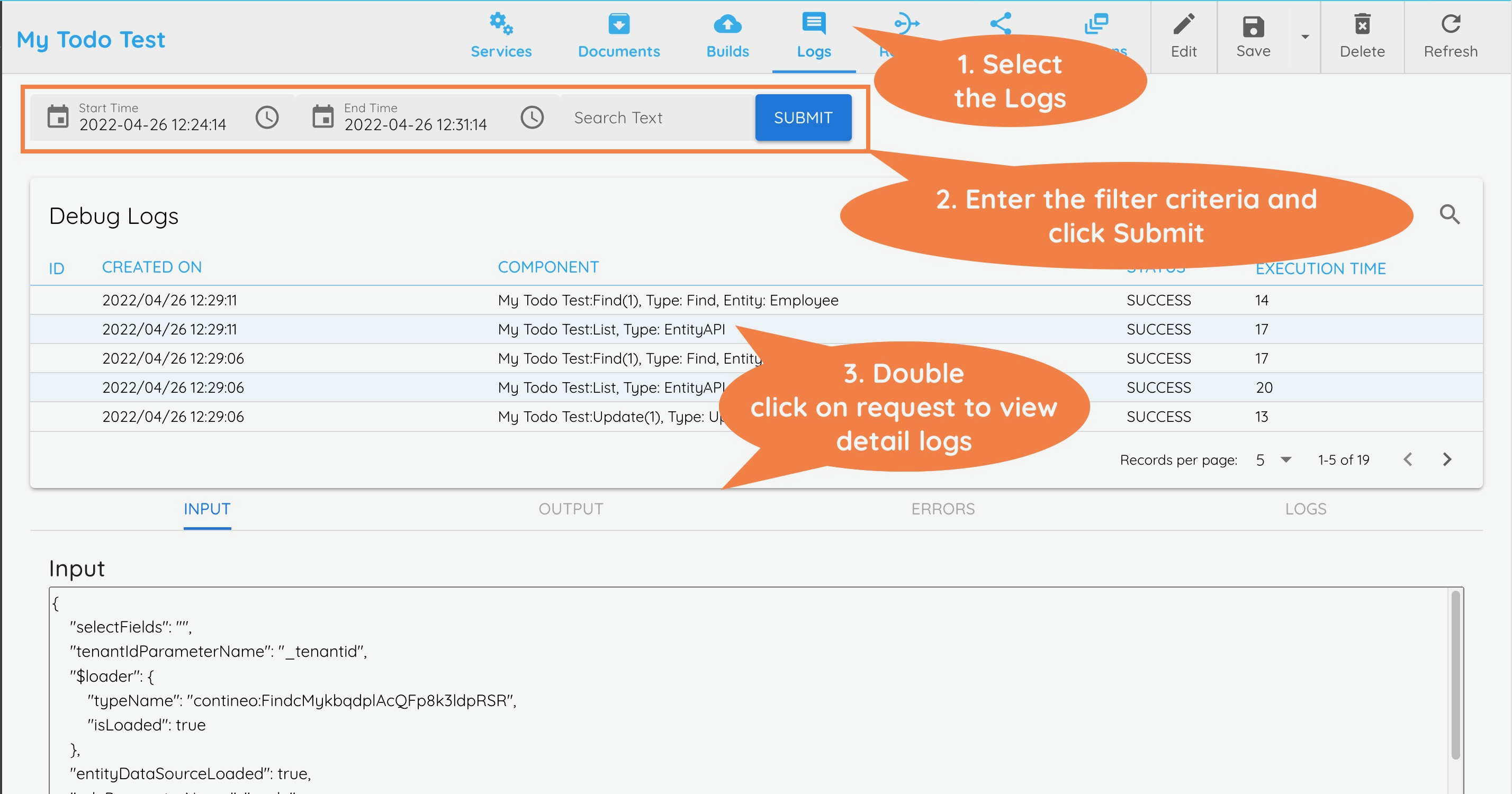
Task: Open the End Time calendar picker
Action: (x=323, y=118)
